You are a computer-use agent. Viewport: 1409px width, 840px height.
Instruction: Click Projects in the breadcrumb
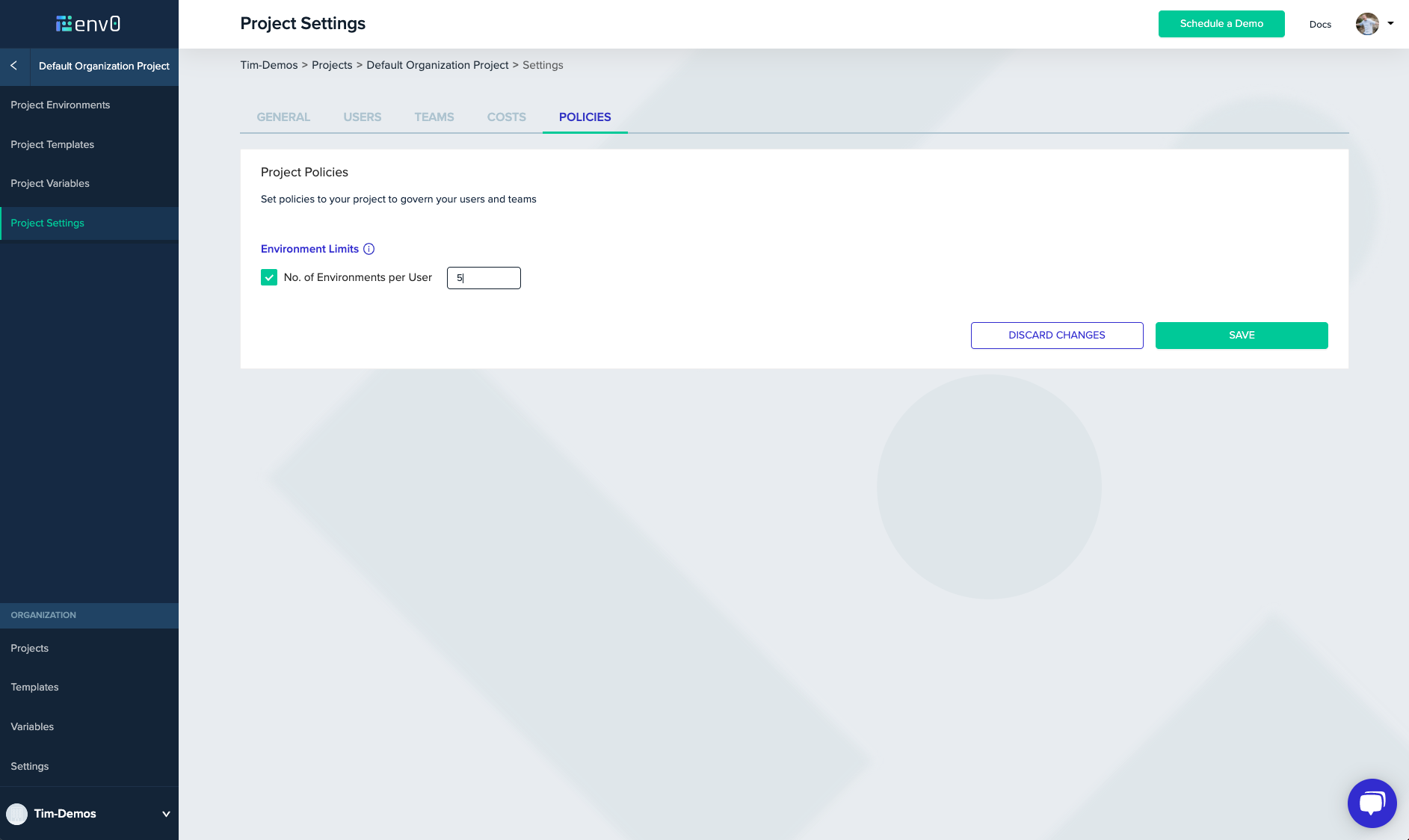pyautogui.click(x=332, y=65)
